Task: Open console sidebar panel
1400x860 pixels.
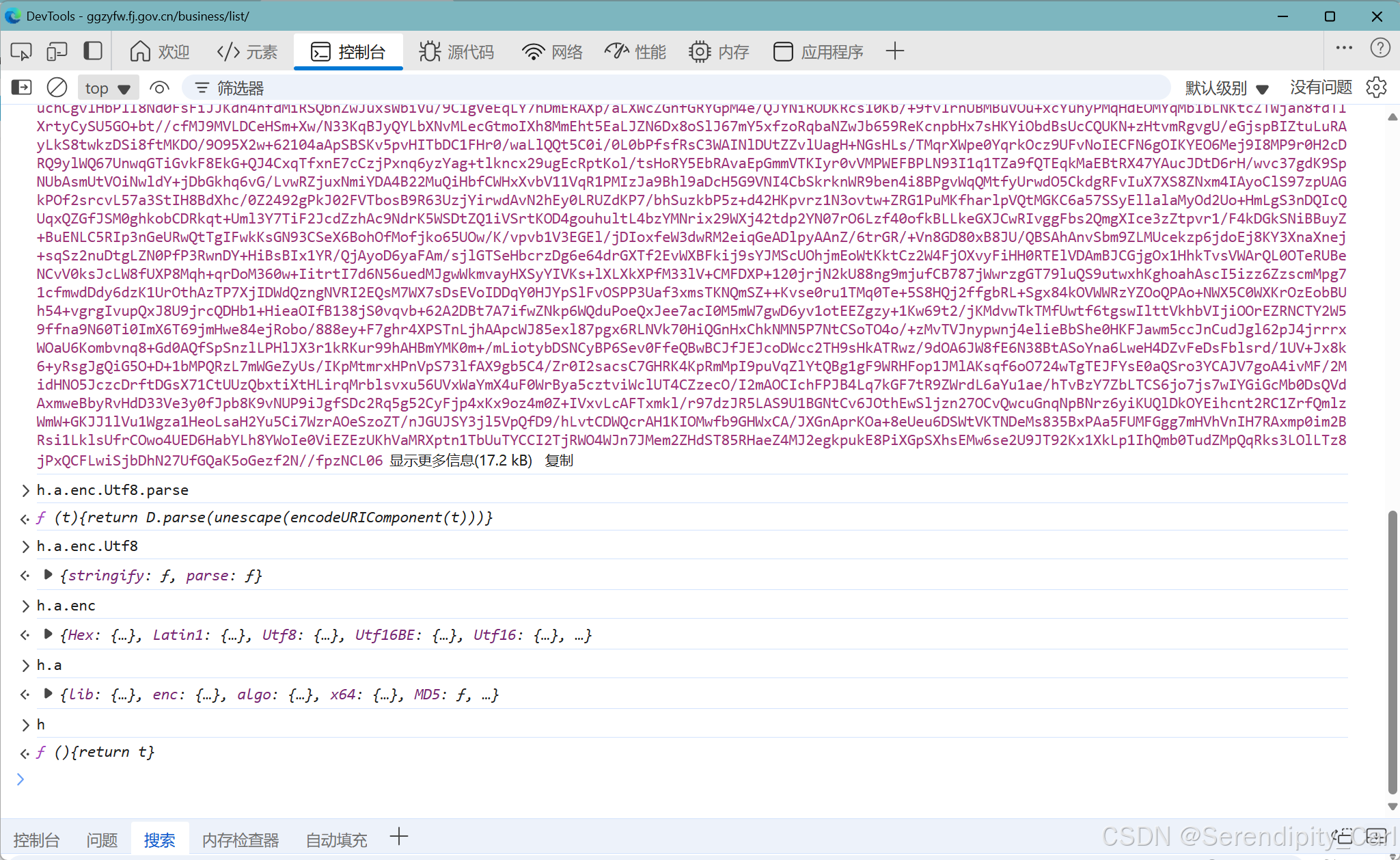Action: [21, 87]
